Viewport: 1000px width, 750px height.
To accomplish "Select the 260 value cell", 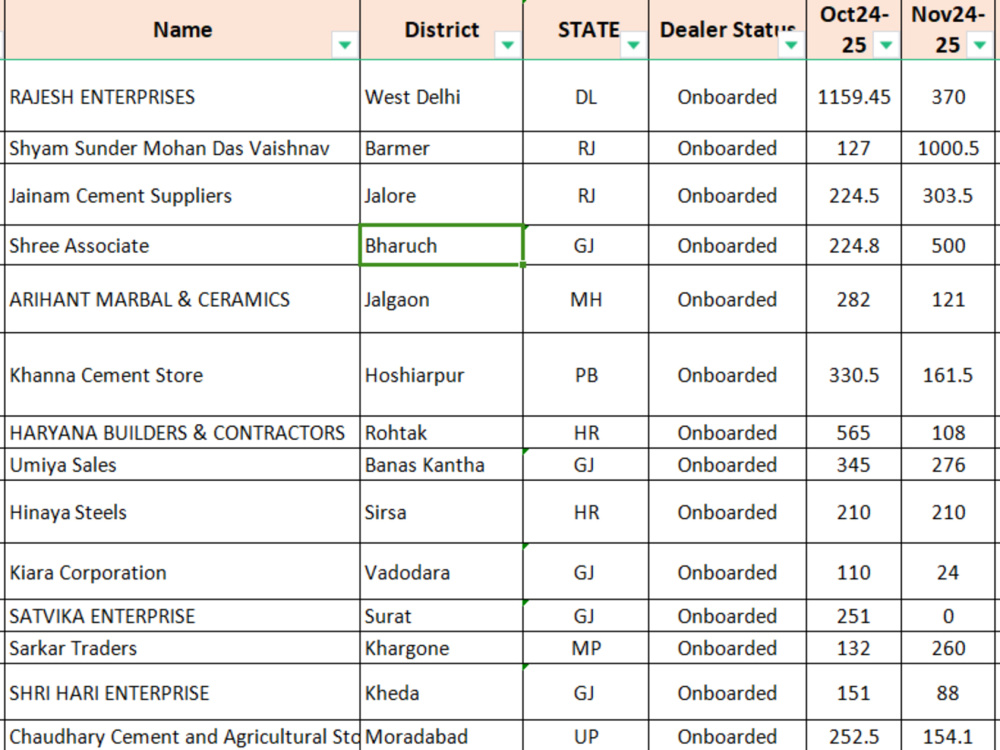I will pos(948,647).
